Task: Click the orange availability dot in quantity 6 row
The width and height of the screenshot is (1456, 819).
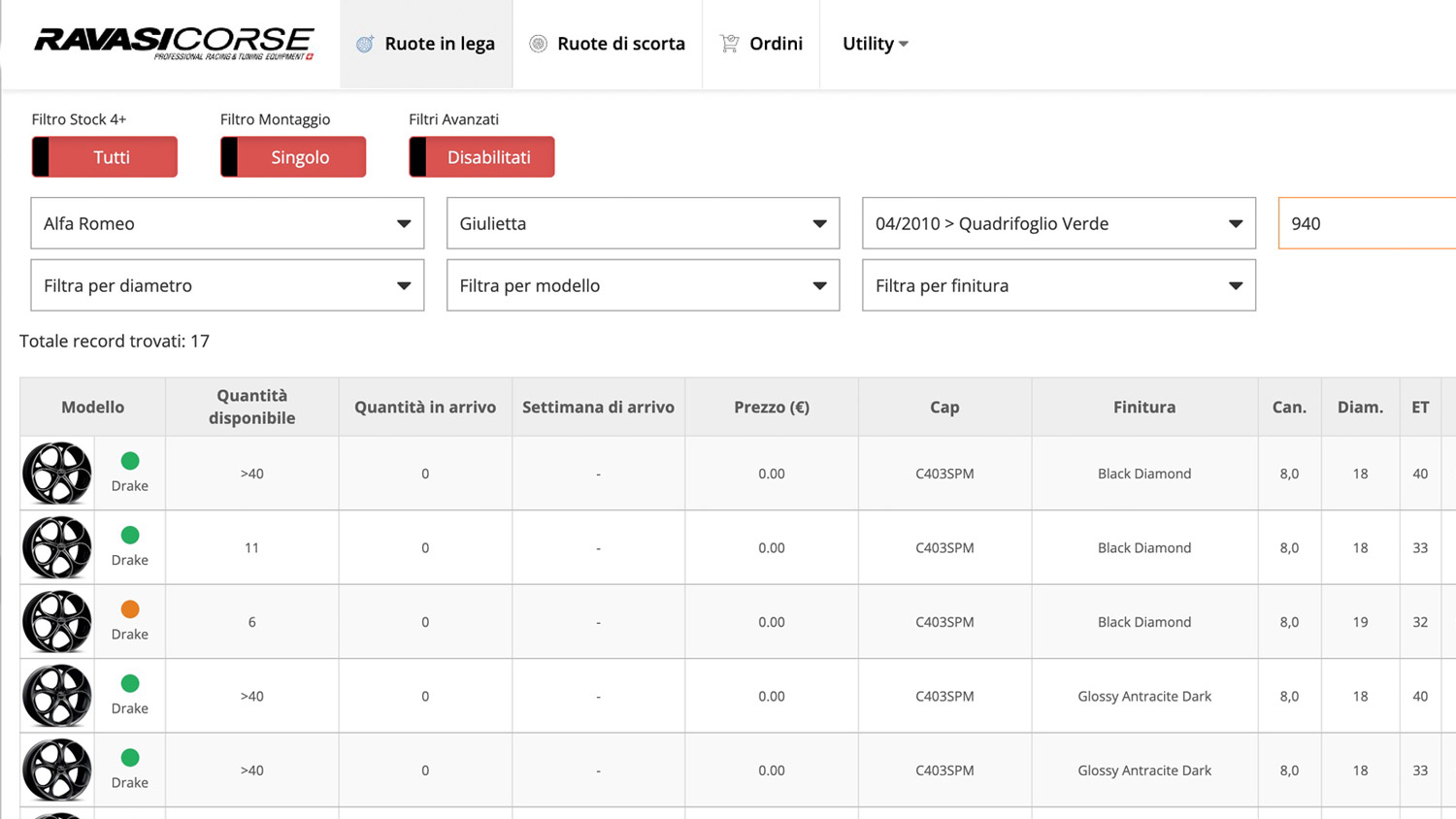Action: click(130, 609)
